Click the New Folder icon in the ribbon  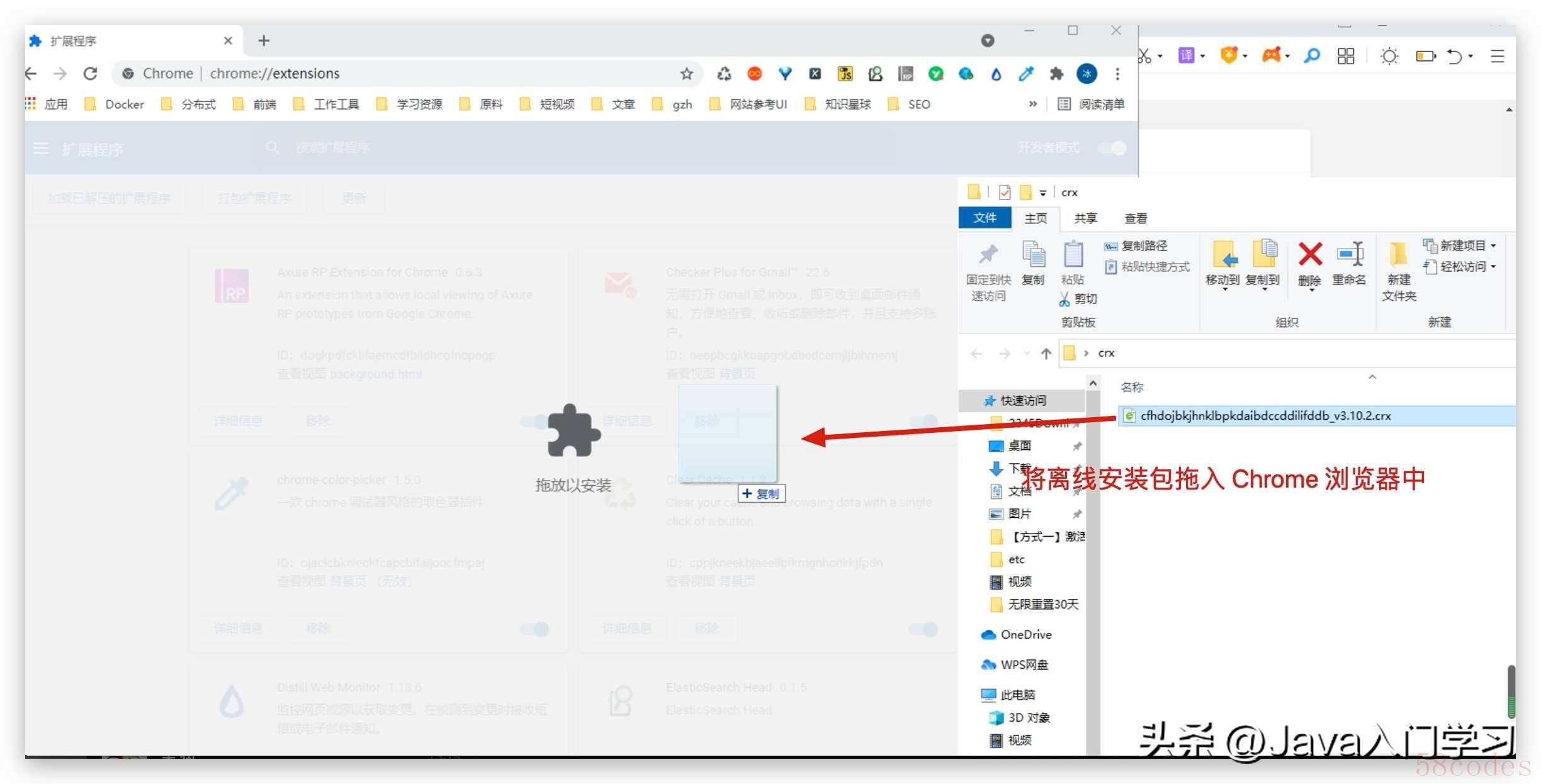coord(1398,255)
